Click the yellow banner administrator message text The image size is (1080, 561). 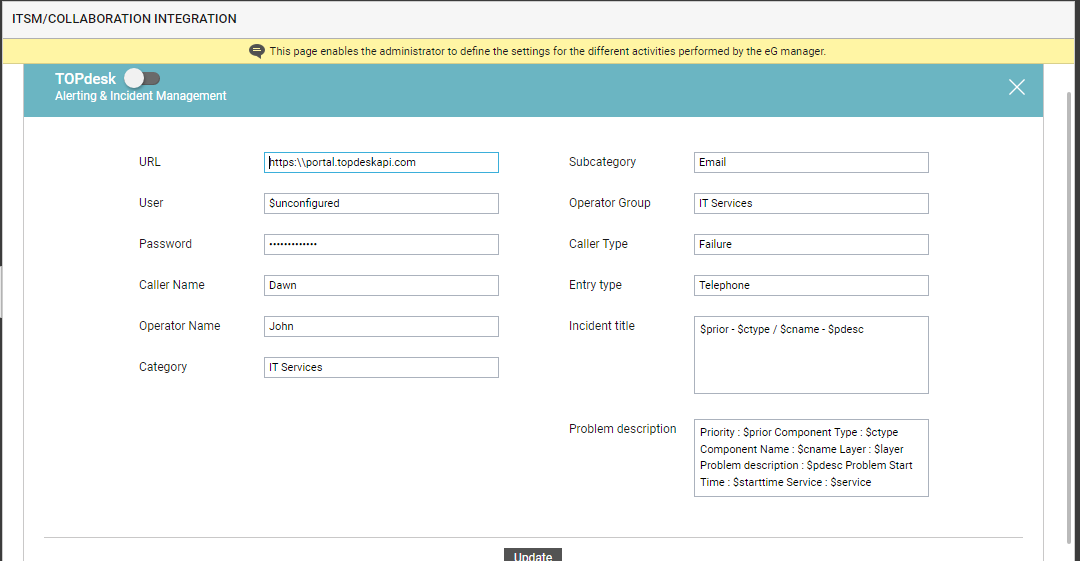548,51
